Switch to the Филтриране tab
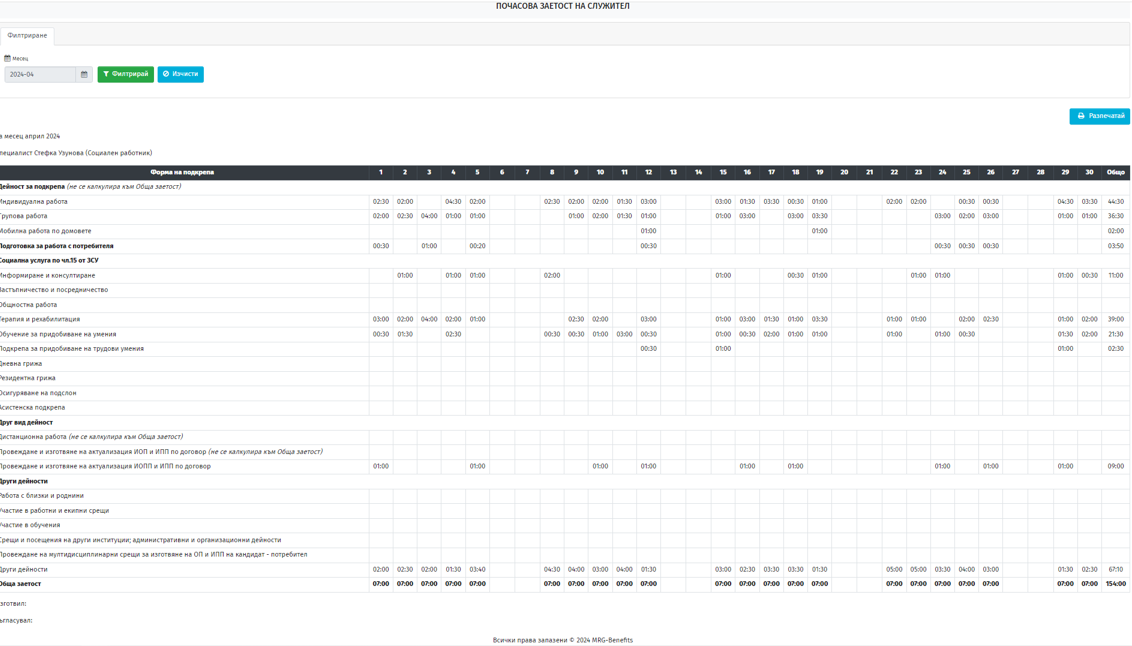The image size is (1132, 646). 27,35
